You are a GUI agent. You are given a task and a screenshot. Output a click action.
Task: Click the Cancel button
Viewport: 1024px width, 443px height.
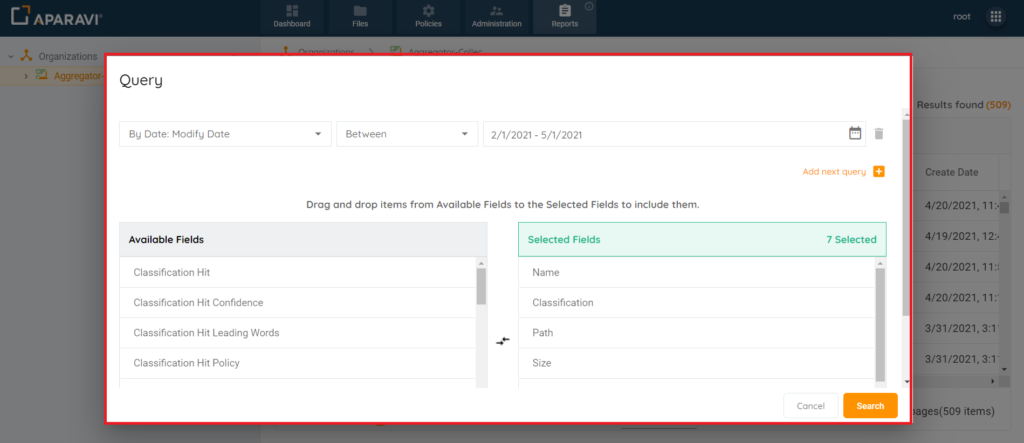tap(810, 406)
